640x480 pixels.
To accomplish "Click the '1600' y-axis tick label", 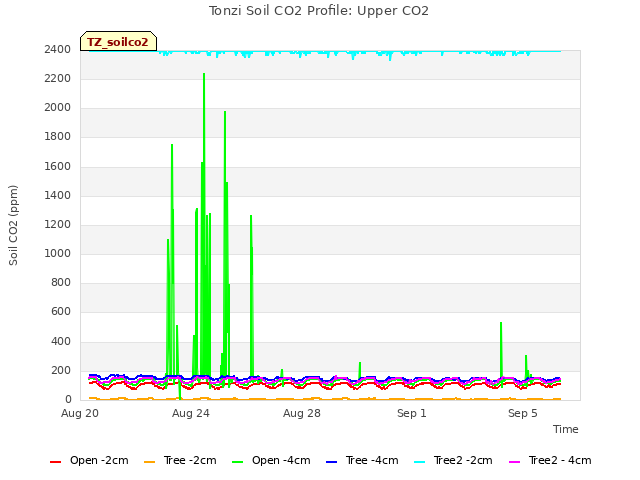I will pyautogui.click(x=58, y=167).
